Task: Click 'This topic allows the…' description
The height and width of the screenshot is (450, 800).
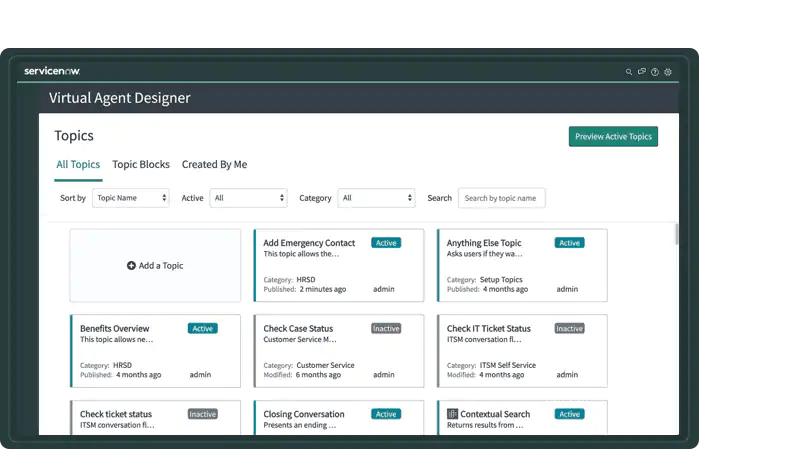Action: pyautogui.click(x=301, y=254)
